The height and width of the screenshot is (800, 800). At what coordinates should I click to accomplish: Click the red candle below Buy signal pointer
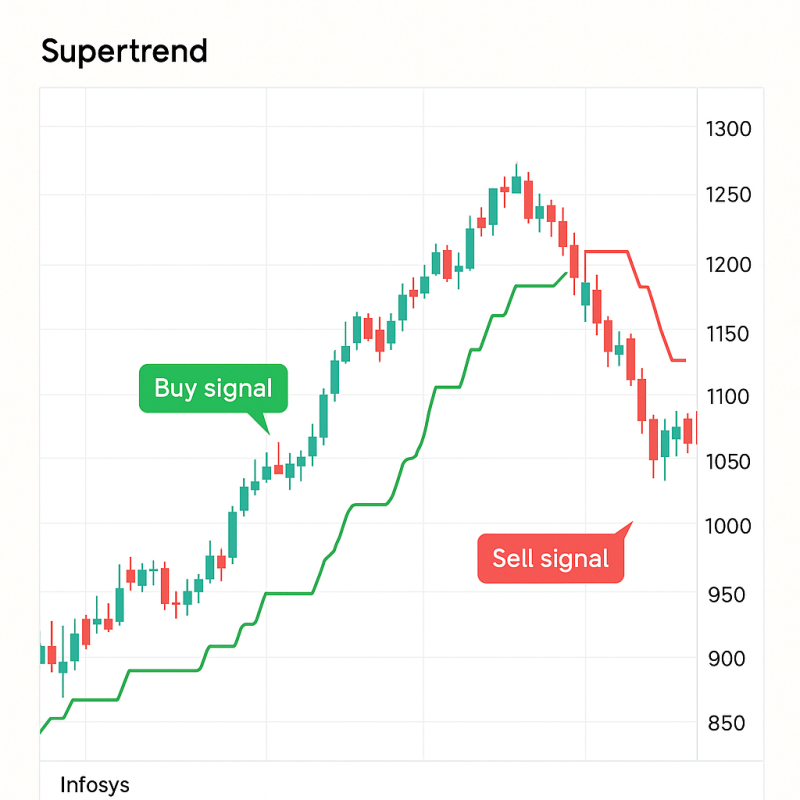pyautogui.click(x=278, y=469)
